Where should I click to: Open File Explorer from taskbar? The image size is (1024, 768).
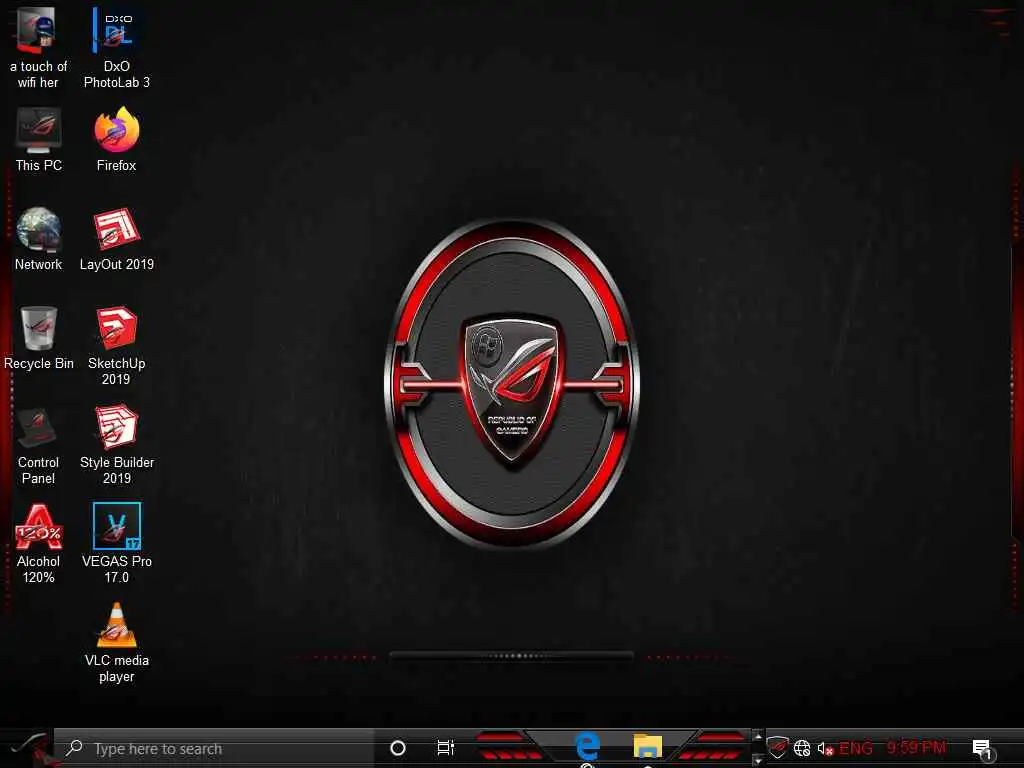647,746
